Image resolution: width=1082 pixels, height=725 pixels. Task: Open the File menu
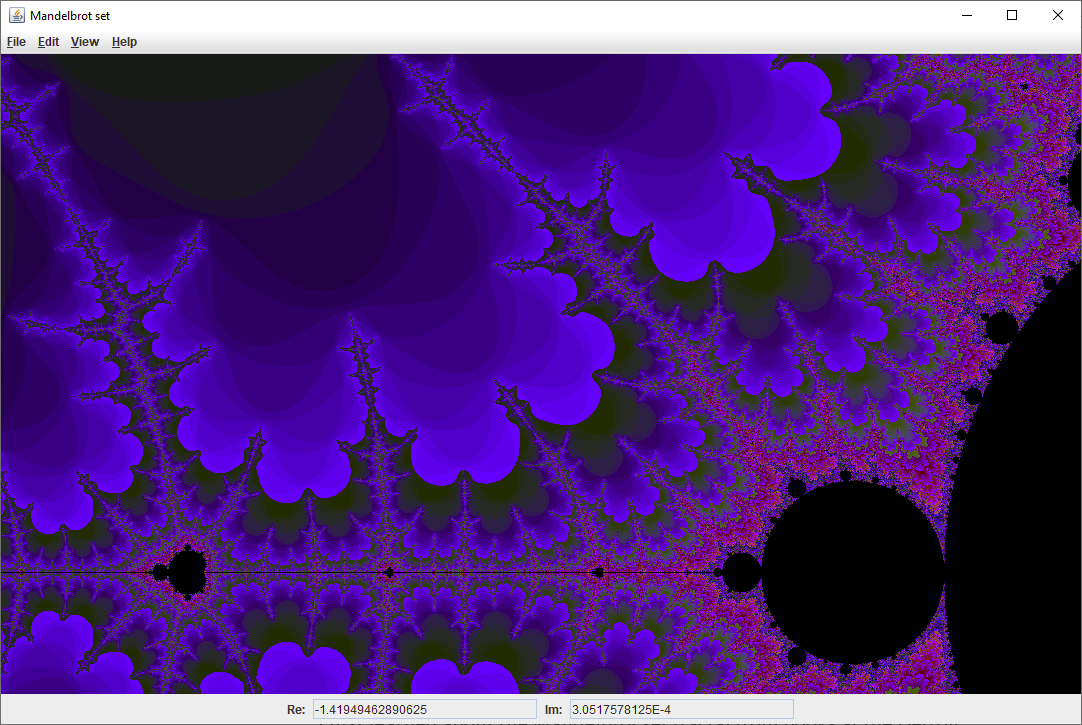point(16,41)
